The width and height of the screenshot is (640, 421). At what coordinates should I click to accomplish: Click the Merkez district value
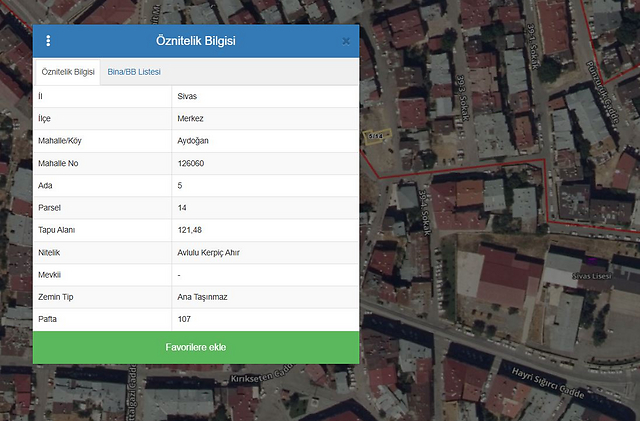190,118
